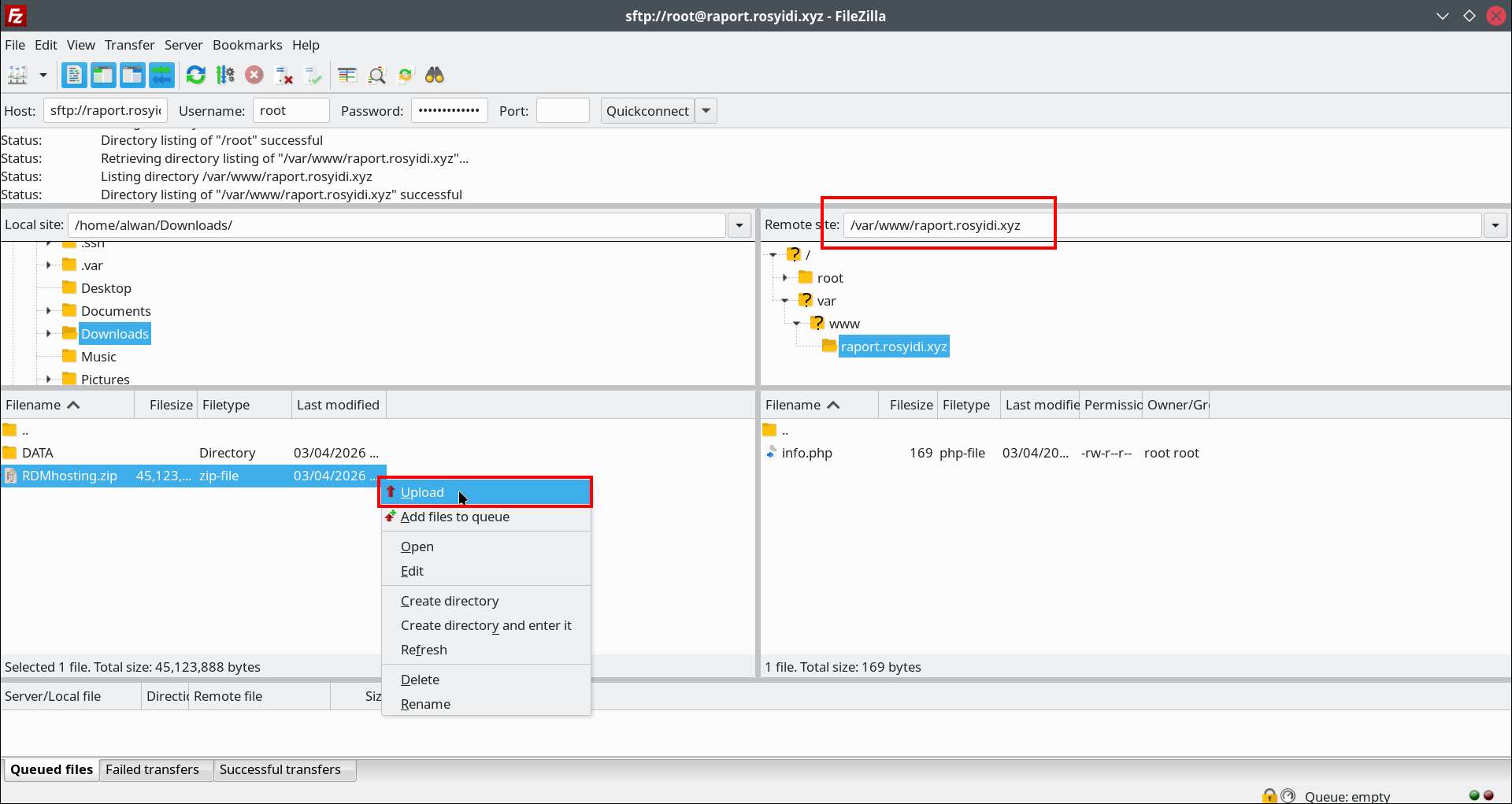Click the directory comparison magnifier icon
Viewport: 1512px width, 804px height.
click(x=377, y=76)
